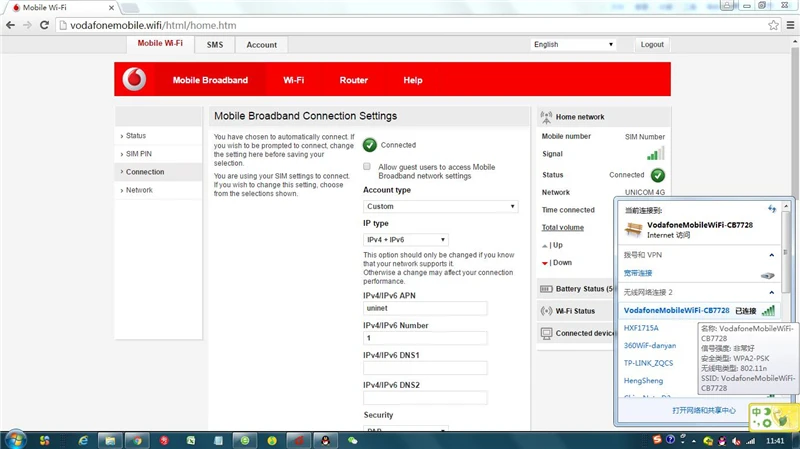Open the Wi-Fi menu in the red bar

(x=294, y=80)
